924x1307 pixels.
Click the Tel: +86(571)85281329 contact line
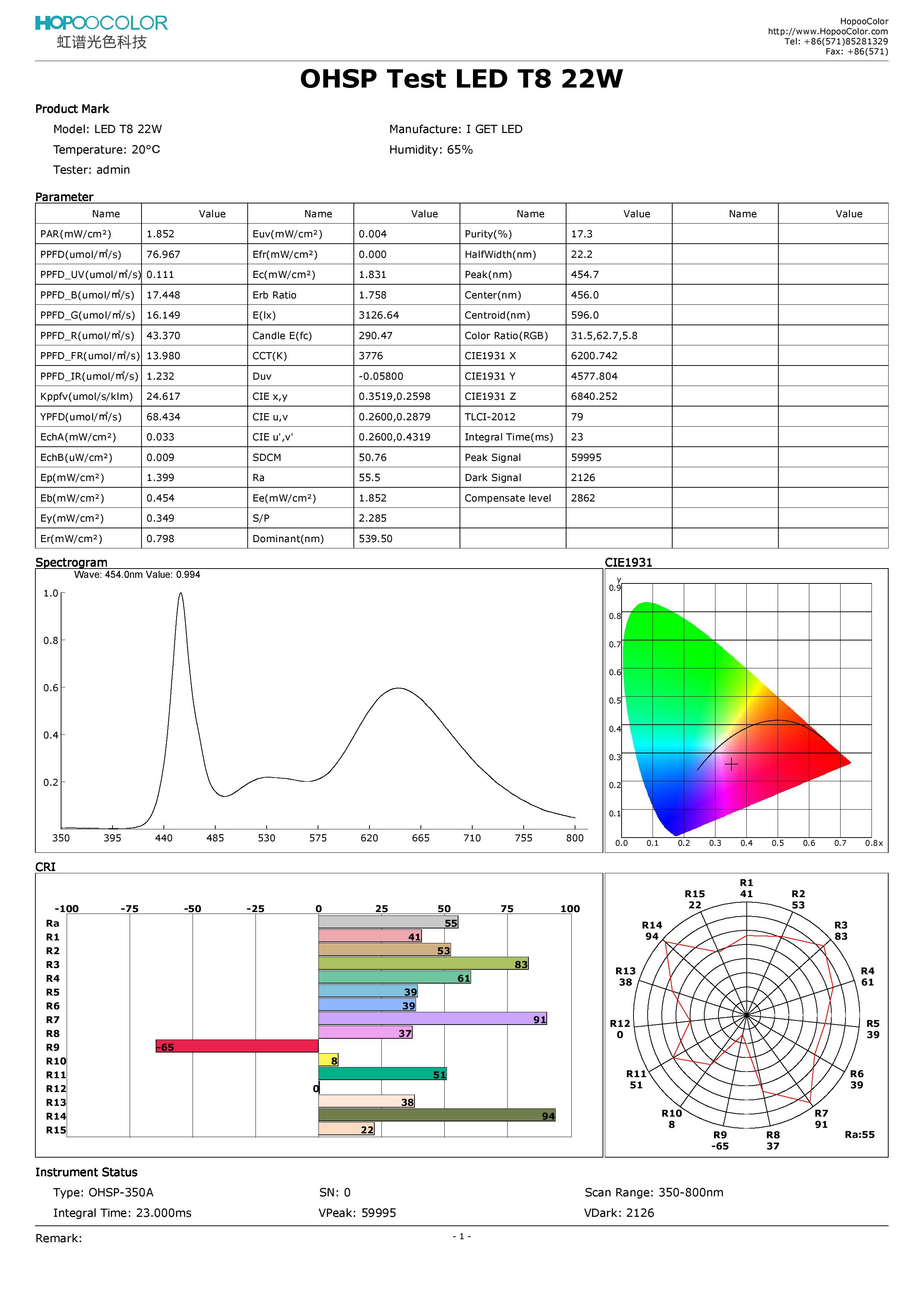(836, 41)
